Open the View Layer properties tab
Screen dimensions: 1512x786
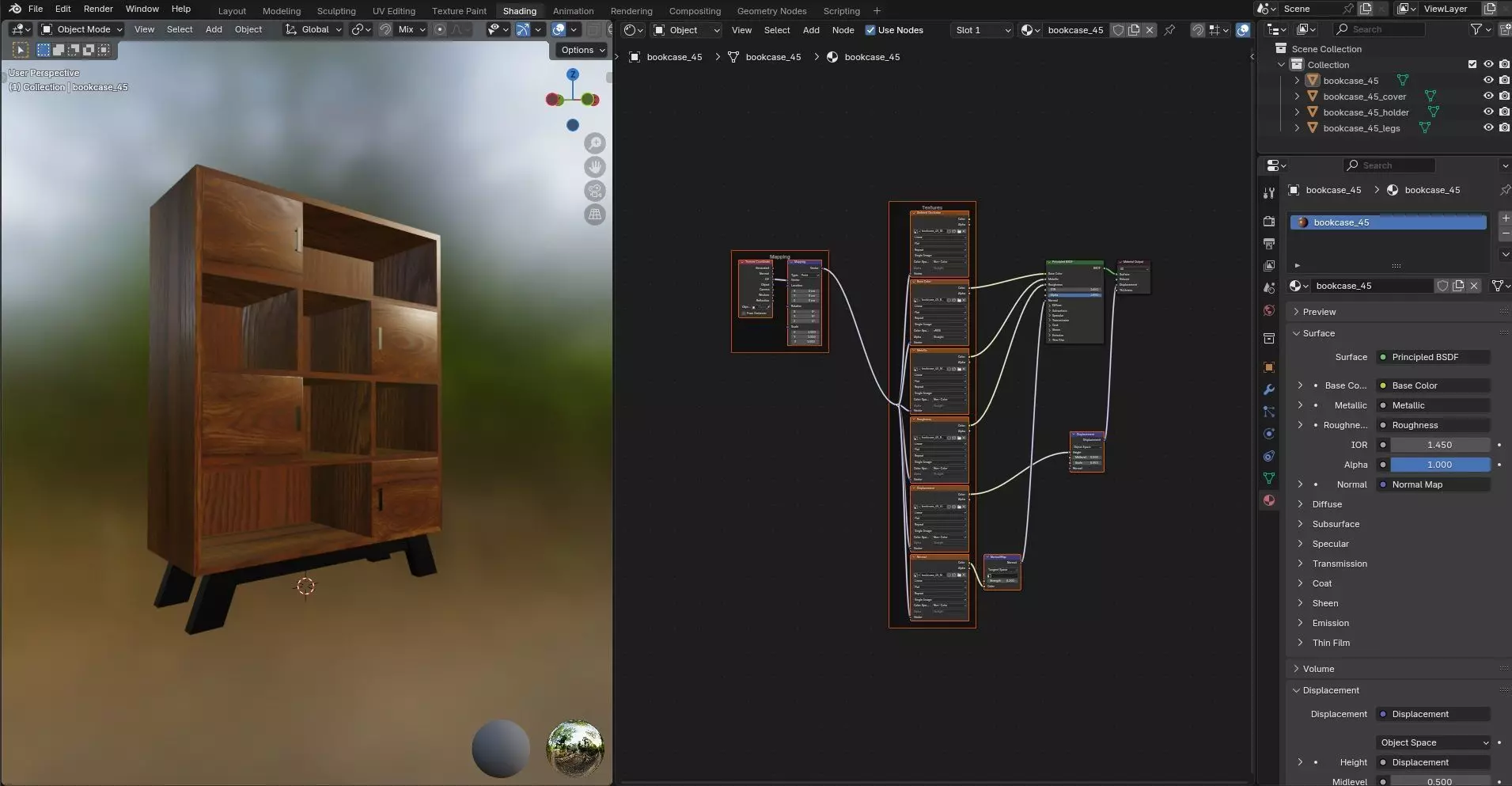(1269, 265)
